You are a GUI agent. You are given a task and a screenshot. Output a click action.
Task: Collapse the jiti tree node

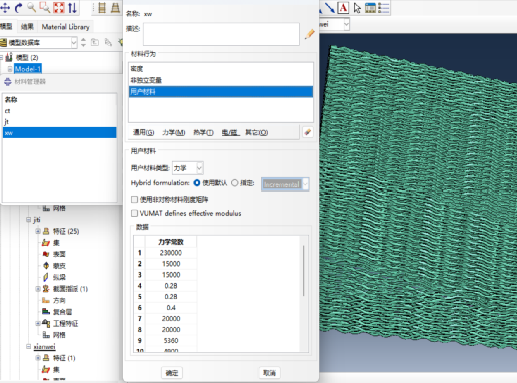pyautogui.click(x=29, y=220)
